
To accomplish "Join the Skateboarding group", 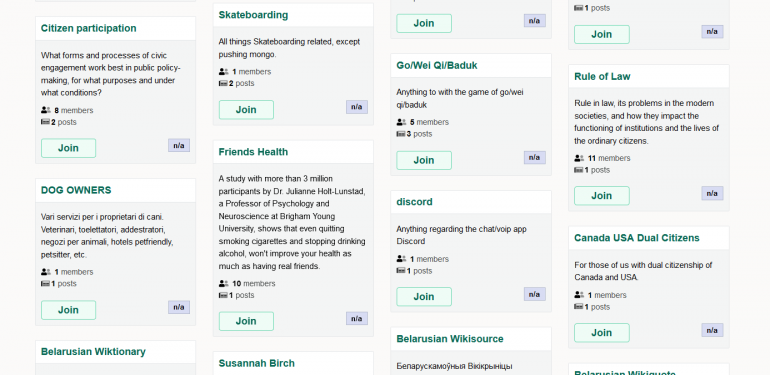I will click(246, 110).
